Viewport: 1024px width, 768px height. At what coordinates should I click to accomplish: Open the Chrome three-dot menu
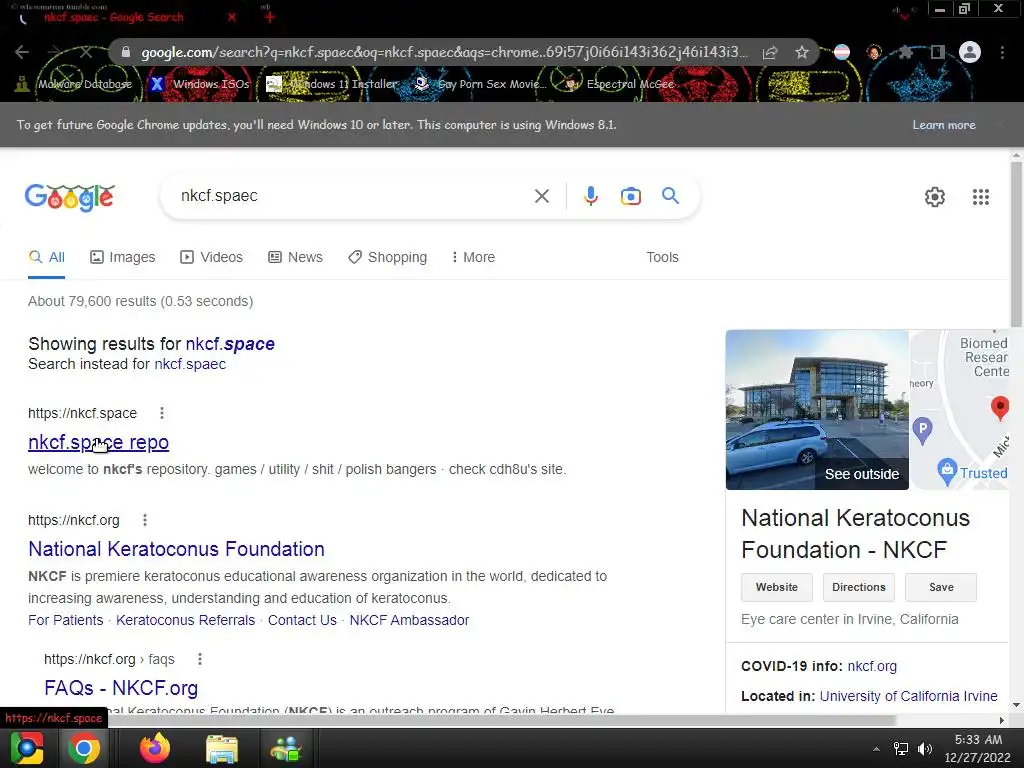(x=1002, y=52)
